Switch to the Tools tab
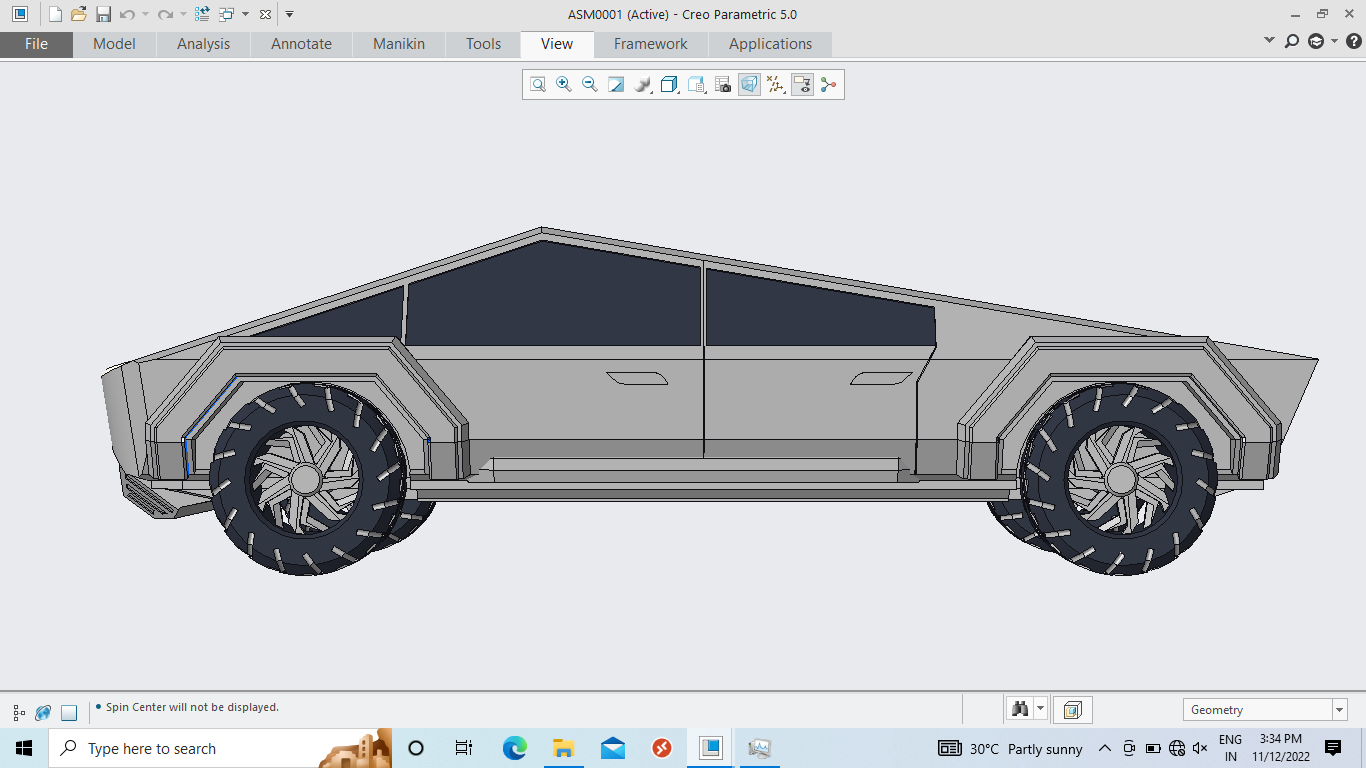Viewport: 1366px width, 768px height. 483,44
